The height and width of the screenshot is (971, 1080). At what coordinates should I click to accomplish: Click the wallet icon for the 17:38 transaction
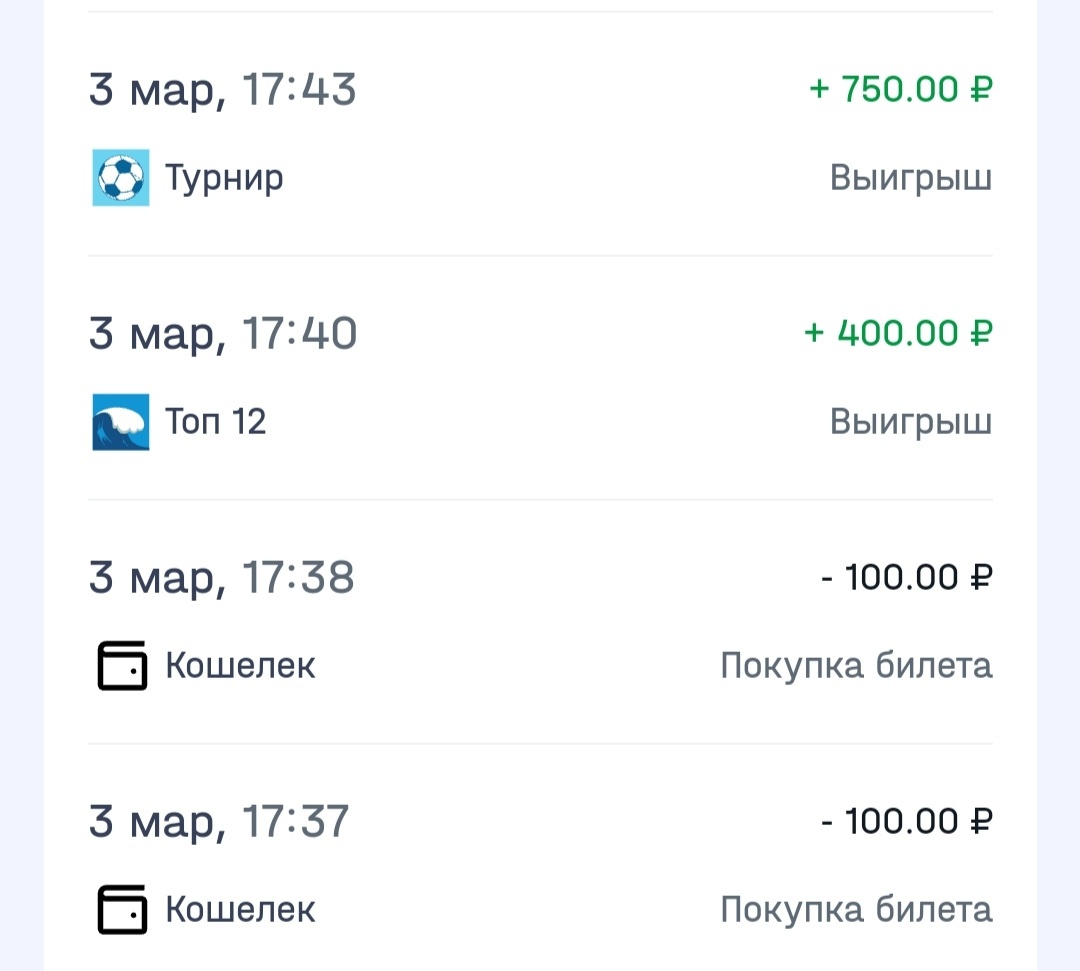pyautogui.click(x=120, y=665)
